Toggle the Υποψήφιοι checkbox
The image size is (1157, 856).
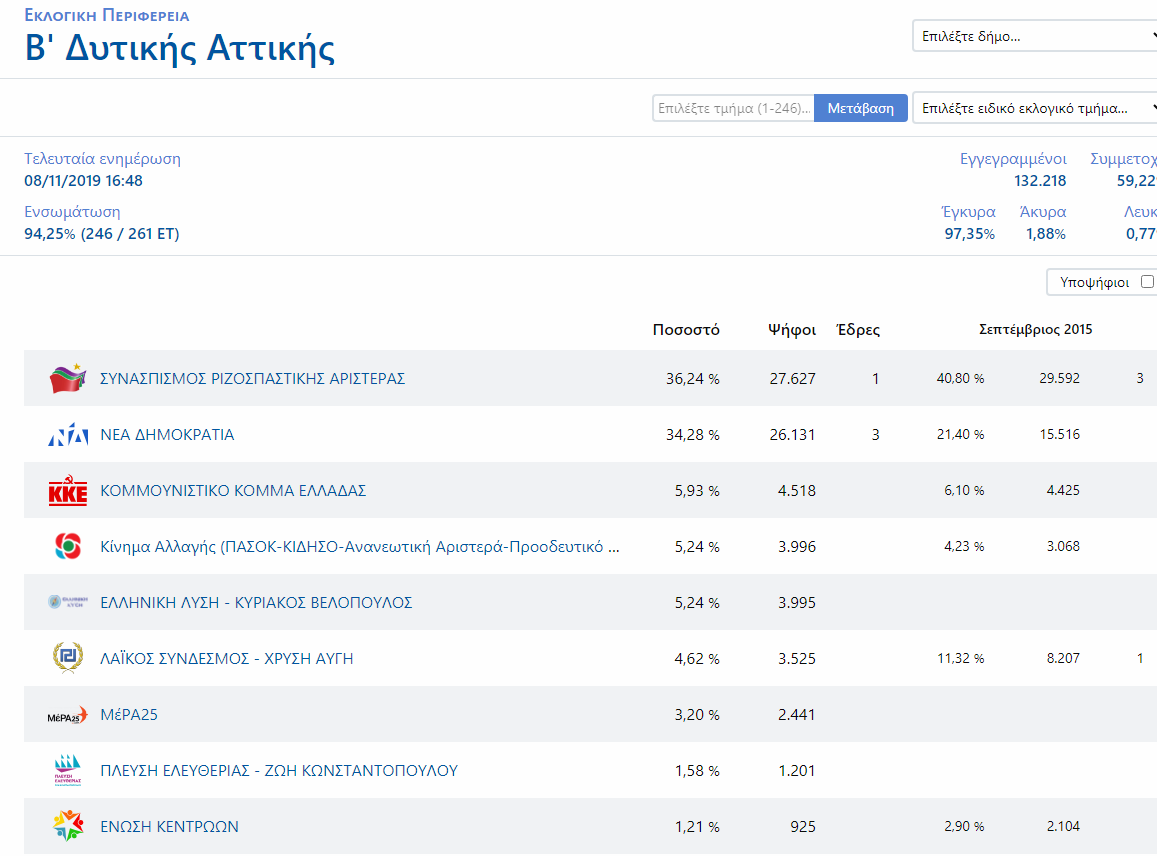(1147, 282)
